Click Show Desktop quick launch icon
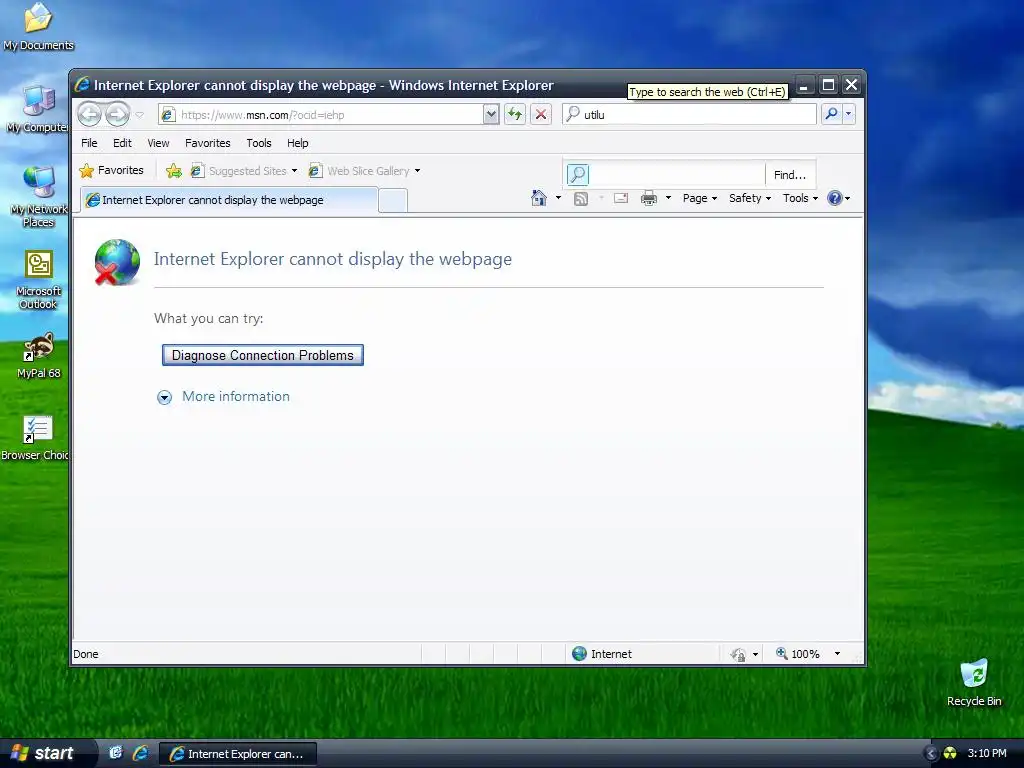The width and height of the screenshot is (1024, 768). coord(116,753)
